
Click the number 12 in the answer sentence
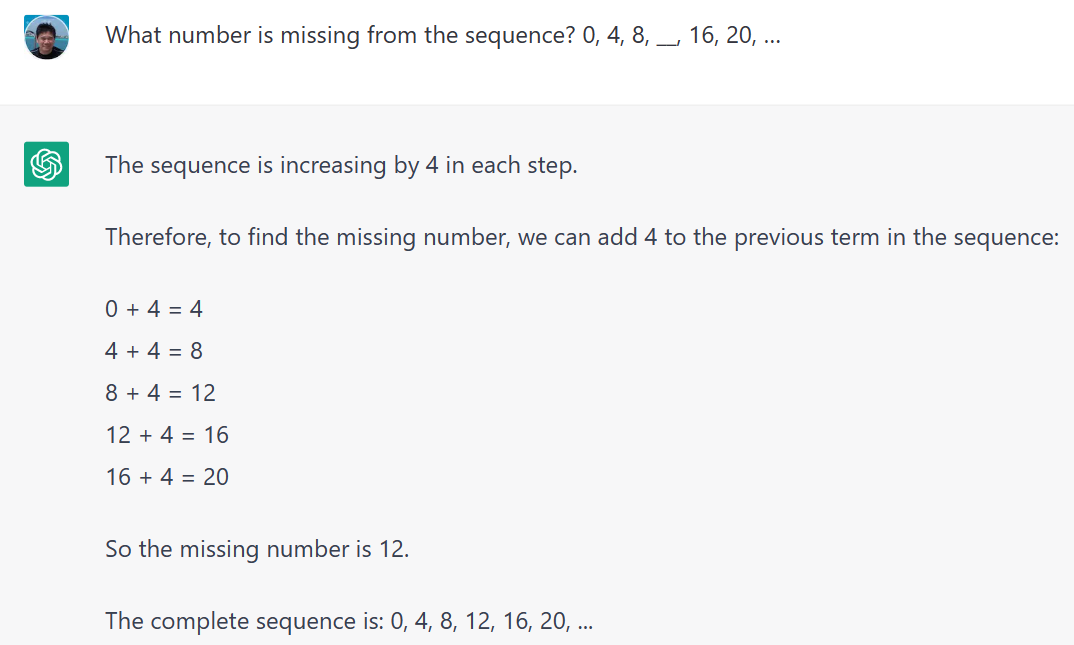point(392,549)
